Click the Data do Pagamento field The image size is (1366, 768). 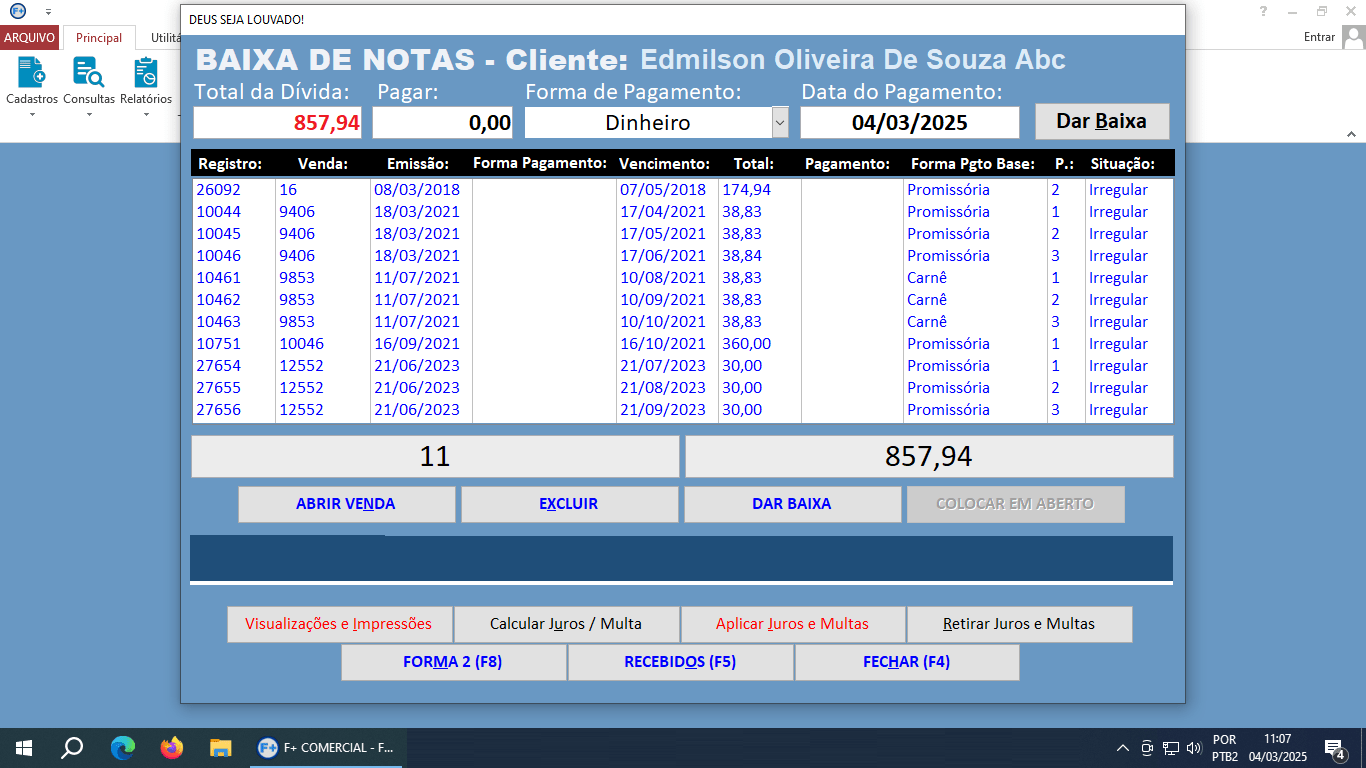click(x=909, y=123)
